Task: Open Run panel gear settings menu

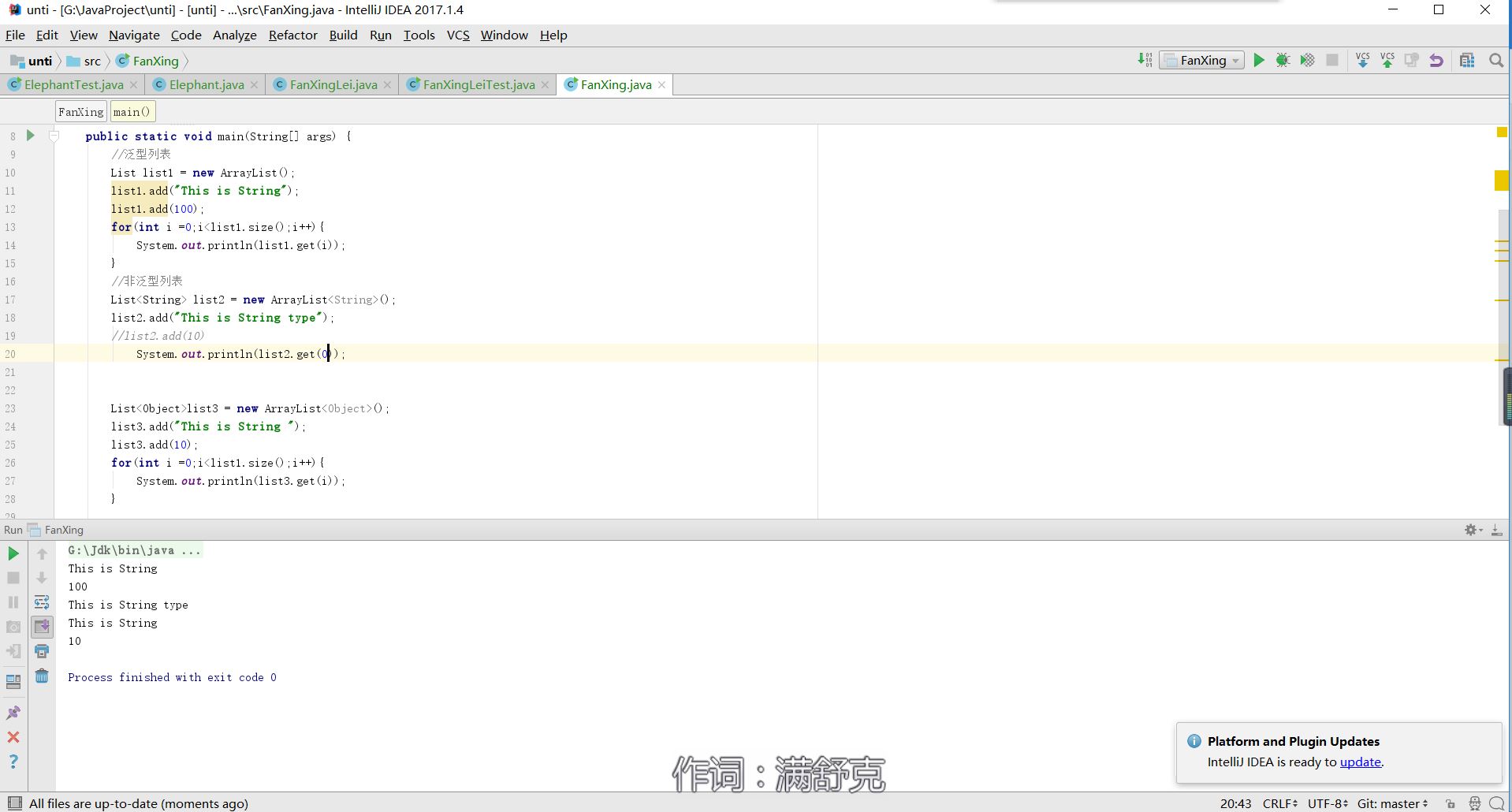Action: click(1473, 530)
